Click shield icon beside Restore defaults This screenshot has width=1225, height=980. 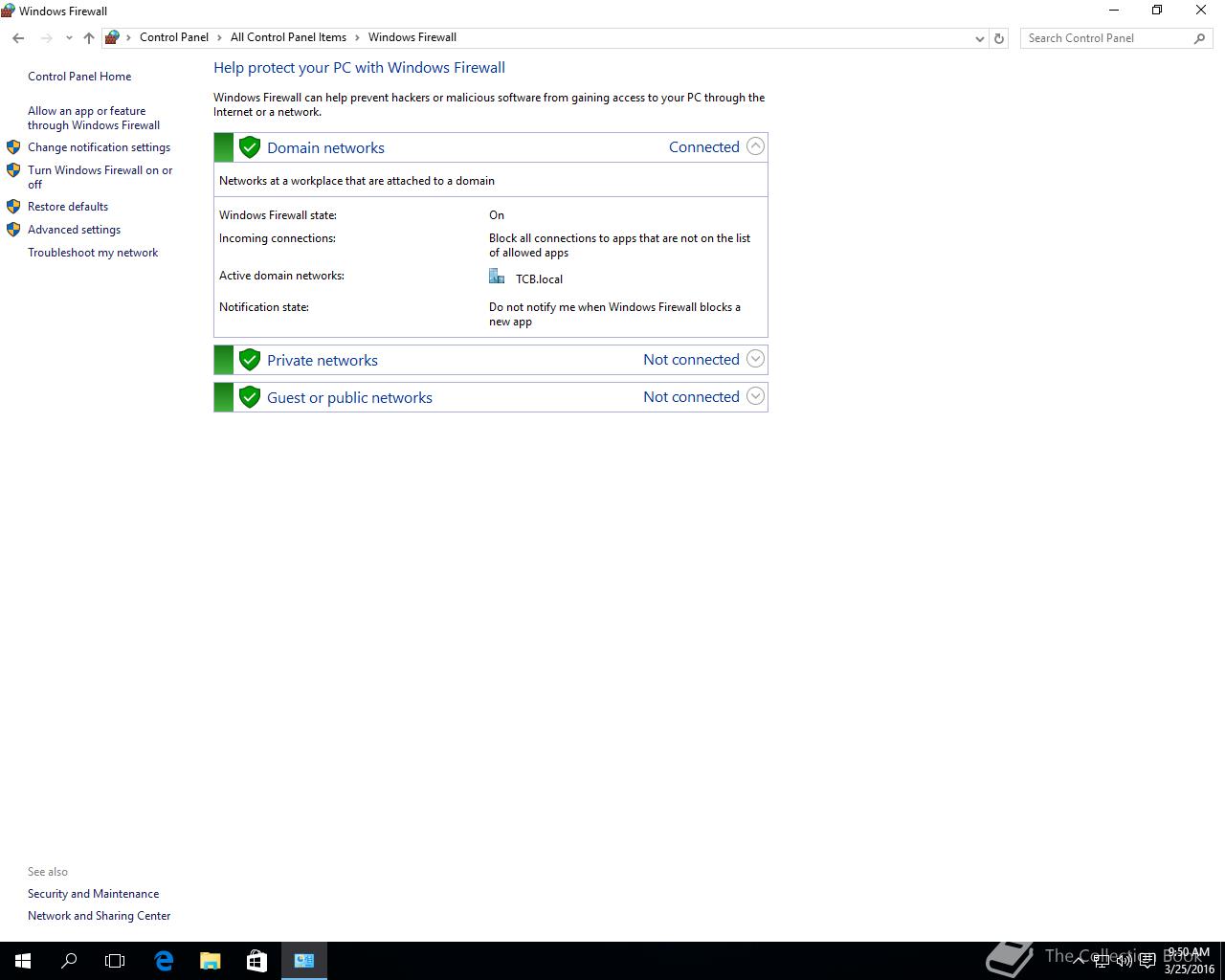(x=13, y=207)
